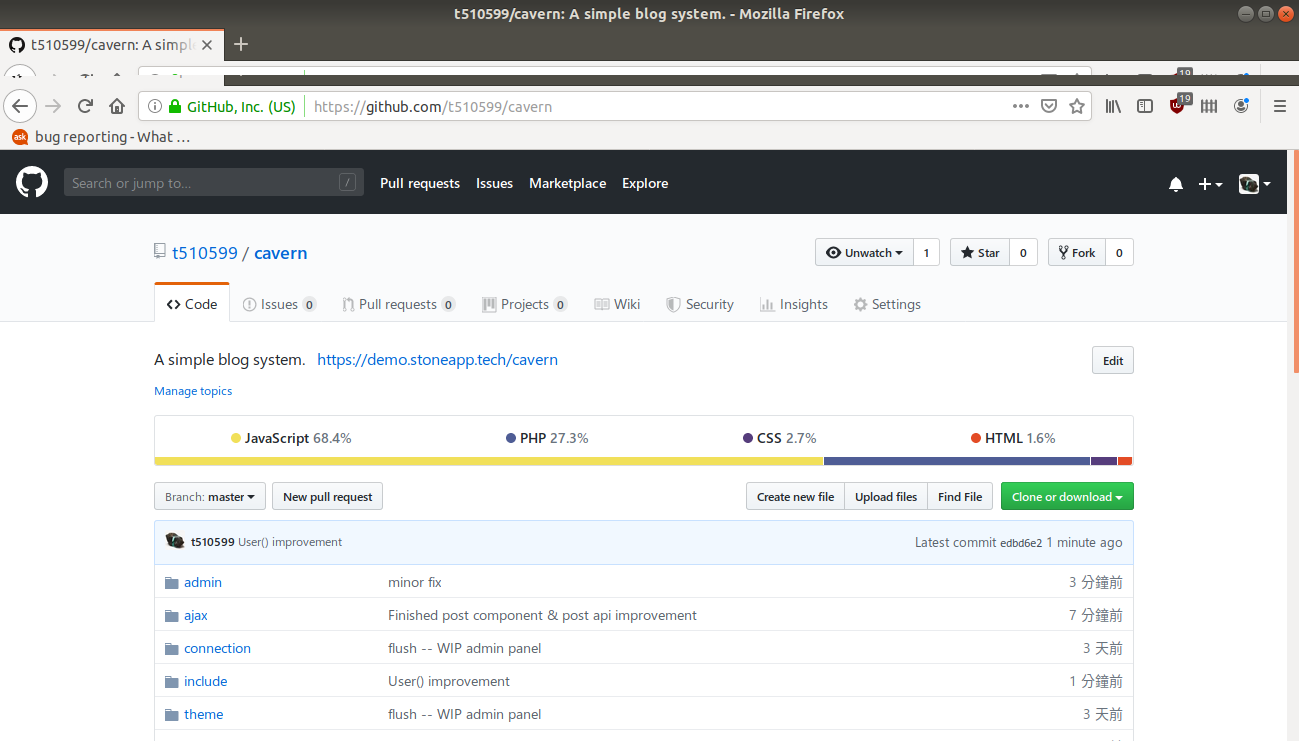The width and height of the screenshot is (1299, 741).
Task: Open the demo.stoneapp.tech/cavern link
Action: pyautogui.click(x=437, y=360)
